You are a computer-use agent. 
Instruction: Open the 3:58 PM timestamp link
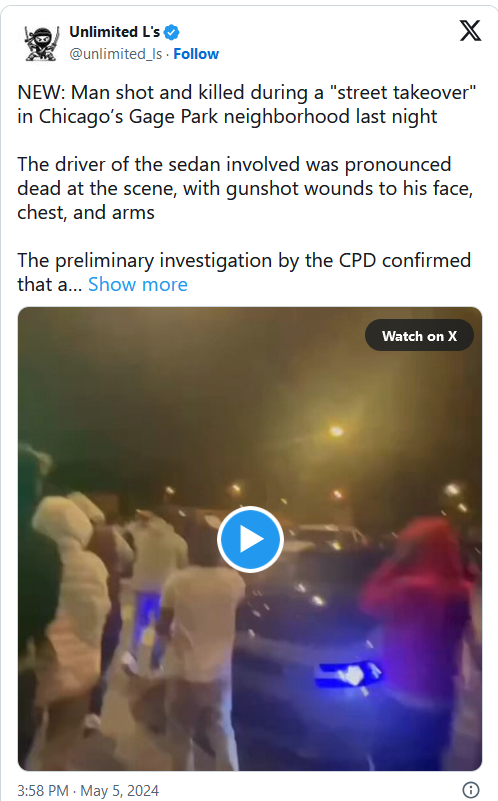tap(43, 791)
